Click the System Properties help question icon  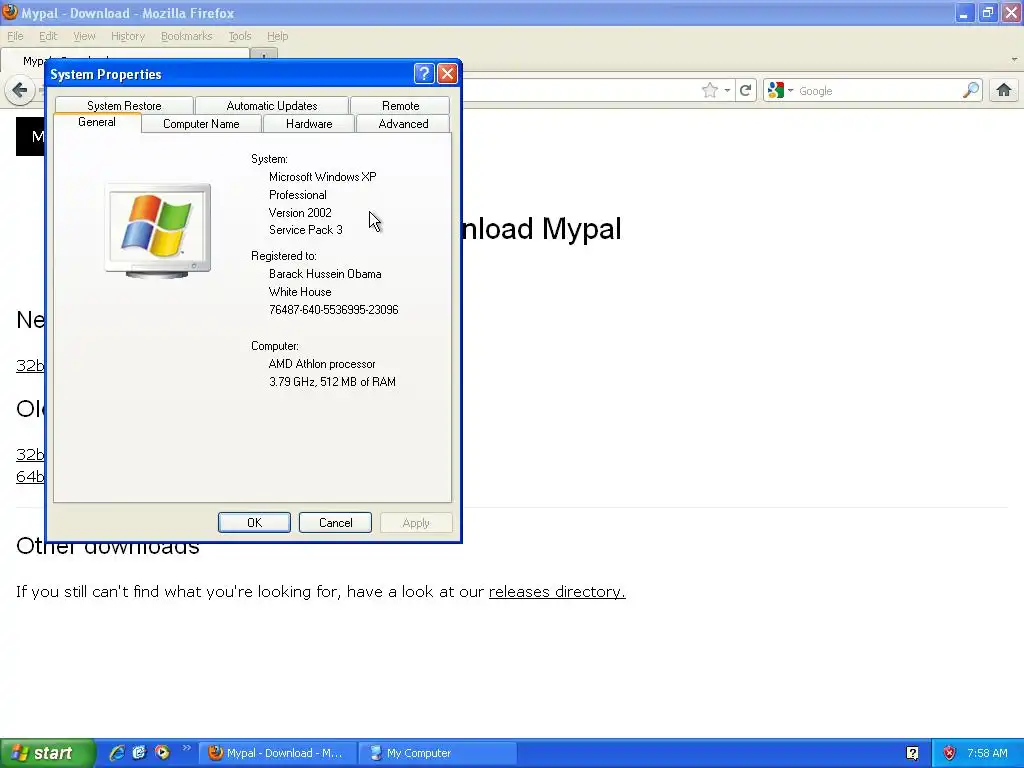(424, 73)
